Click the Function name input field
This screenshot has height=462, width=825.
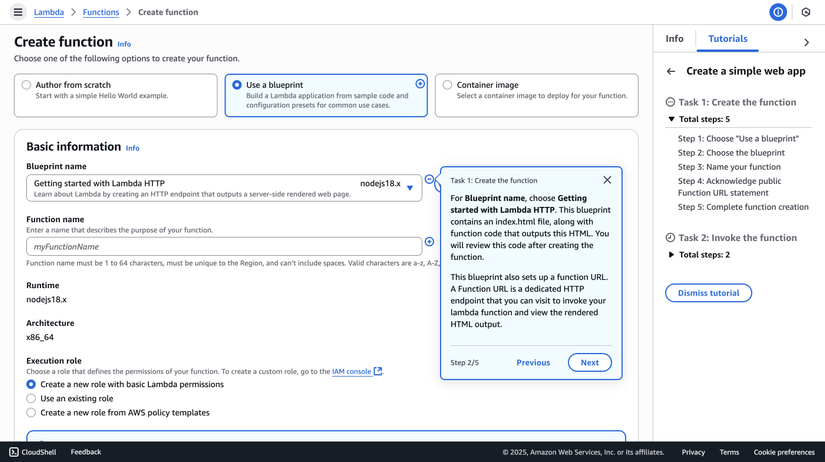pos(224,246)
